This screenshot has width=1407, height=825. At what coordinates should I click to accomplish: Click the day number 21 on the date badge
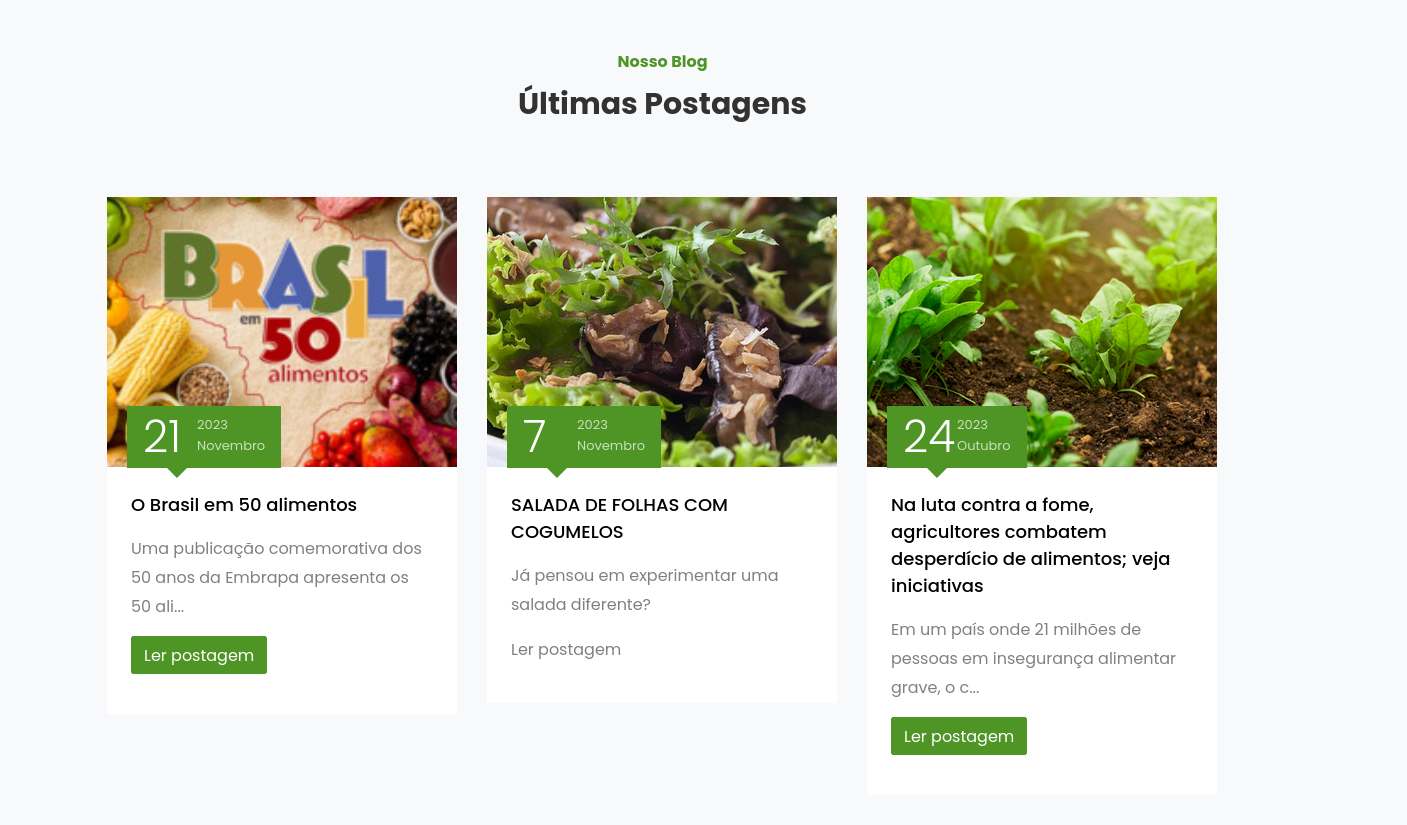pos(162,437)
